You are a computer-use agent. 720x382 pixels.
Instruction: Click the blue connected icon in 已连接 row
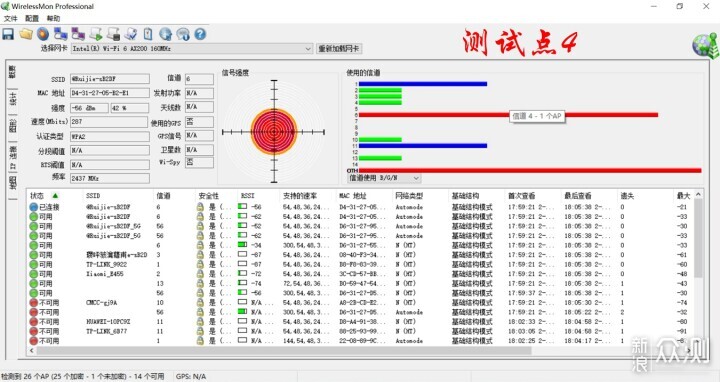point(34,207)
